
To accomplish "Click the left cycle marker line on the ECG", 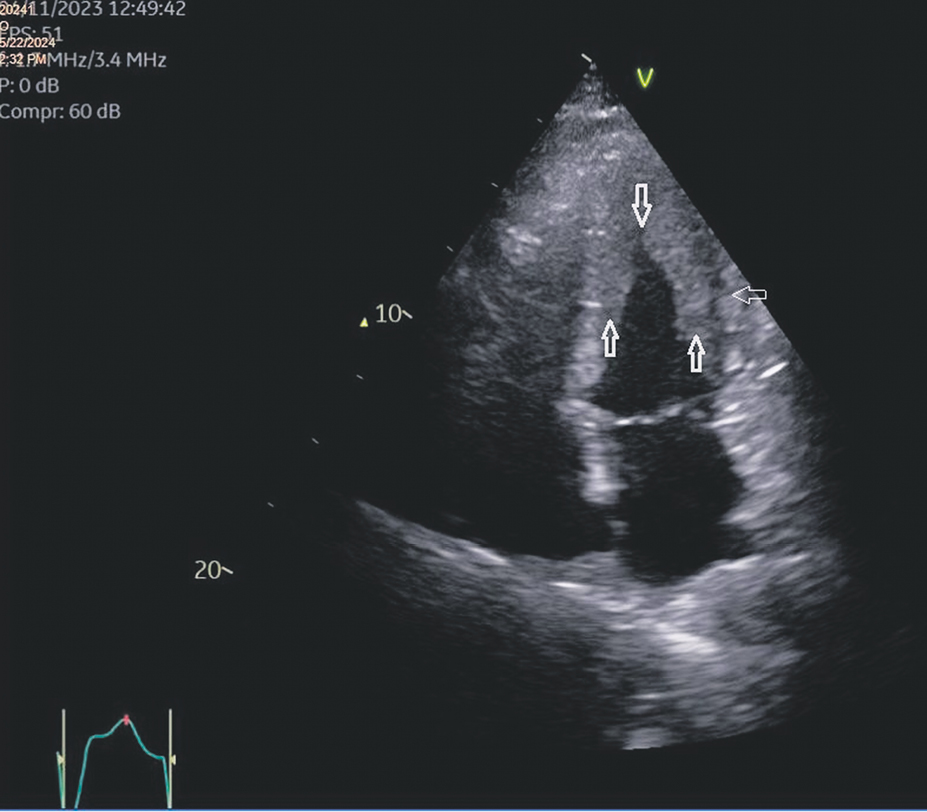I will pos(63,758).
